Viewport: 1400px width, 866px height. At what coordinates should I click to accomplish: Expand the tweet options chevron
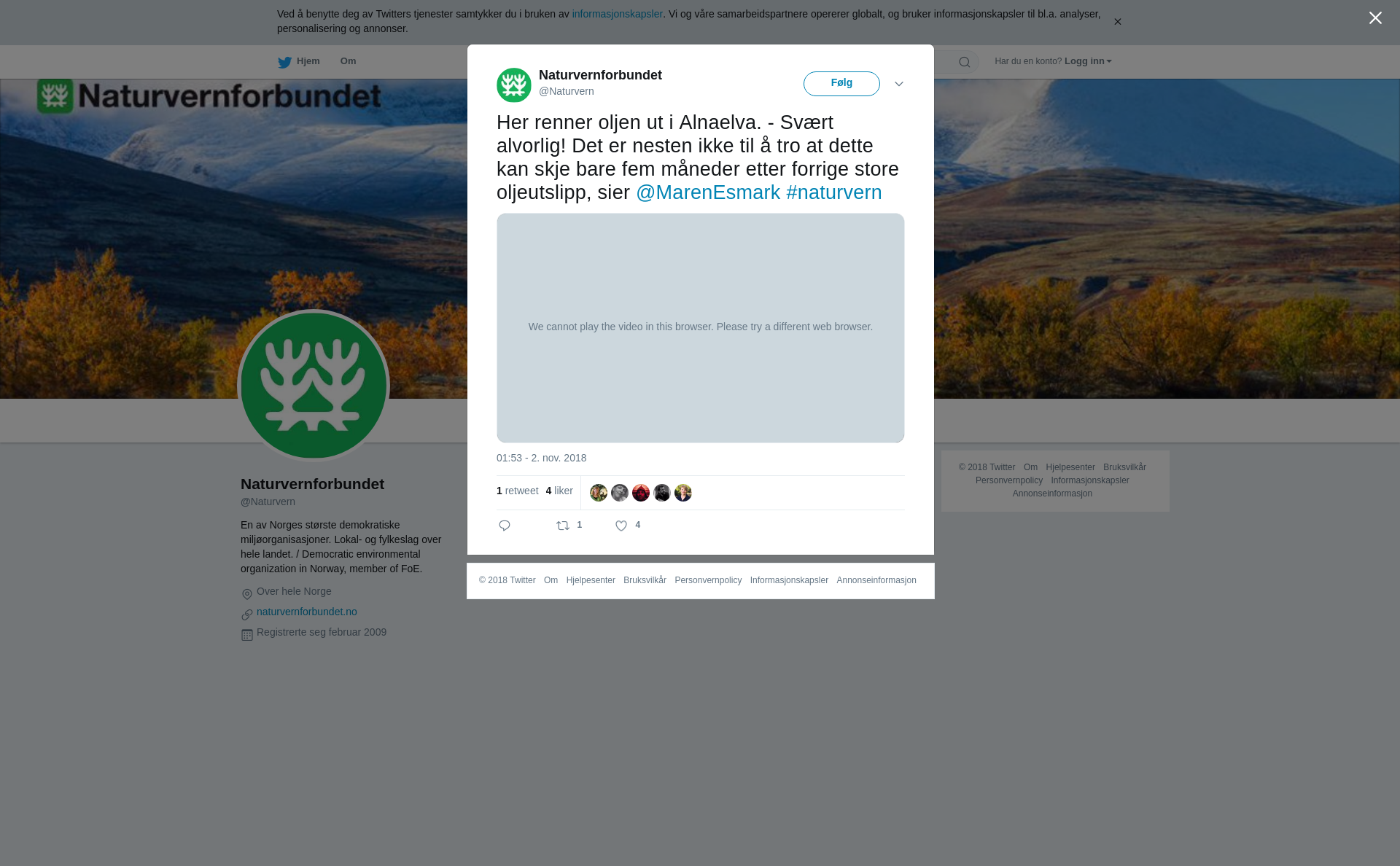click(x=899, y=84)
